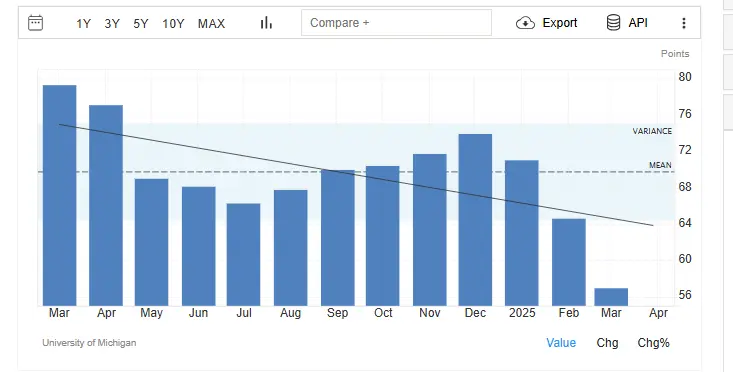
Task: Click the Export button label
Action: tap(560, 23)
